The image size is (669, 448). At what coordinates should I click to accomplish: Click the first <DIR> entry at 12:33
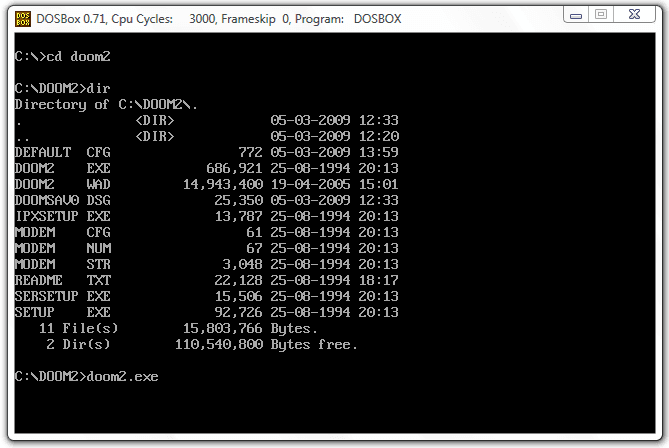155,120
